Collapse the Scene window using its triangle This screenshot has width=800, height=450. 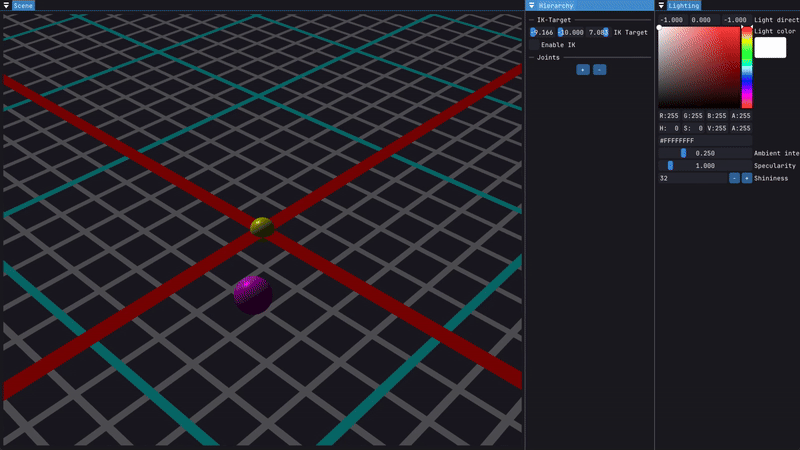pyautogui.click(x=6, y=6)
